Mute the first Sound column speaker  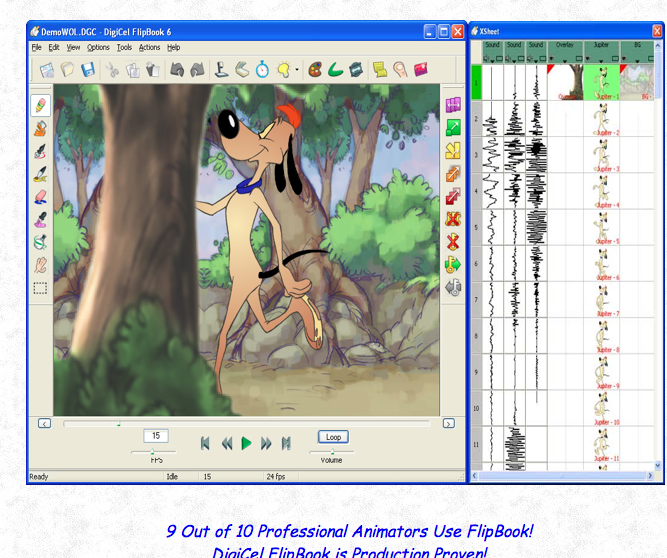(486, 59)
